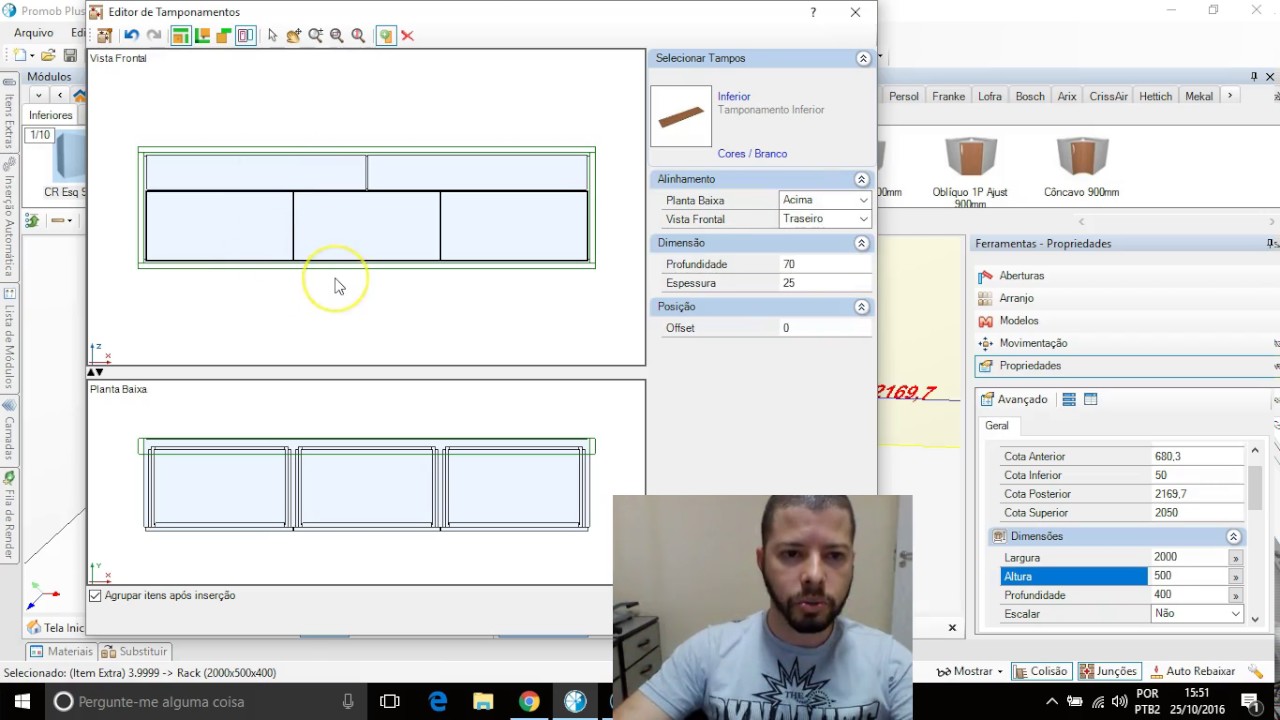
Task: Click the red-marked magnifier zoom icon
Action: pos(358,36)
